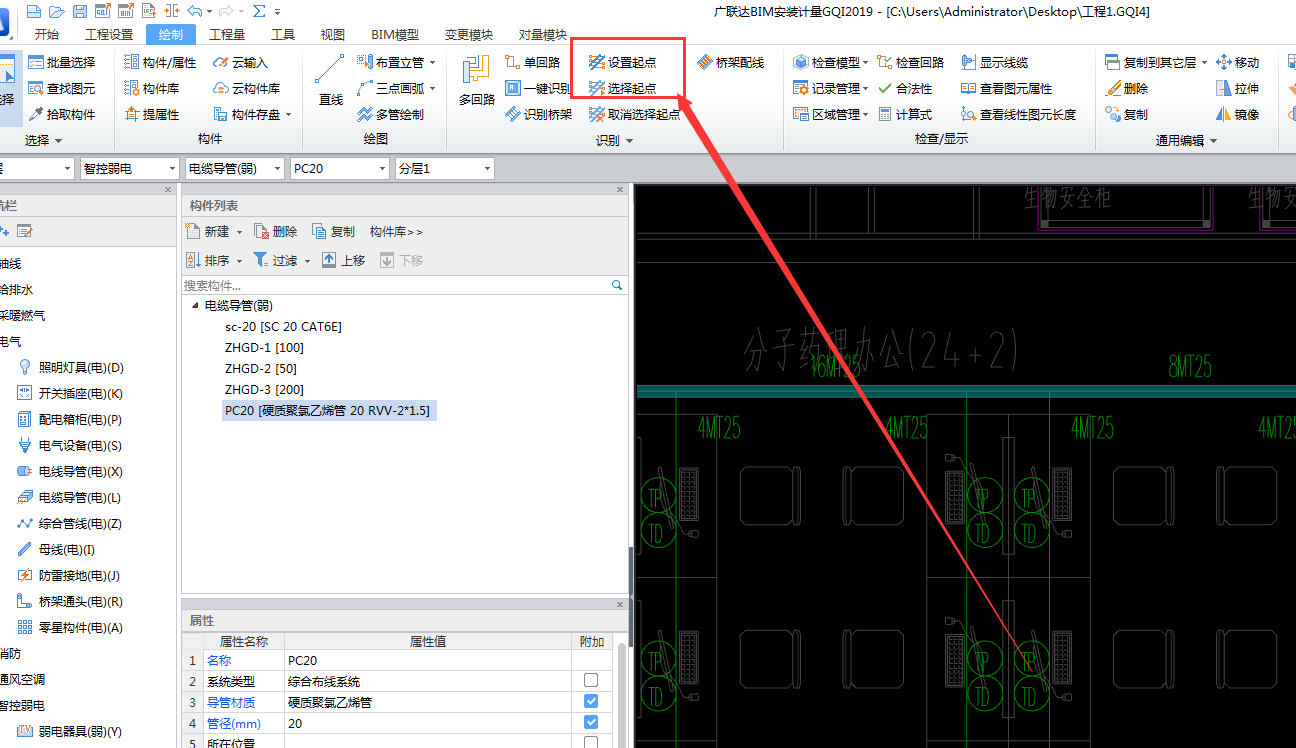Click 复制 in the component list toolbar

coord(333,231)
